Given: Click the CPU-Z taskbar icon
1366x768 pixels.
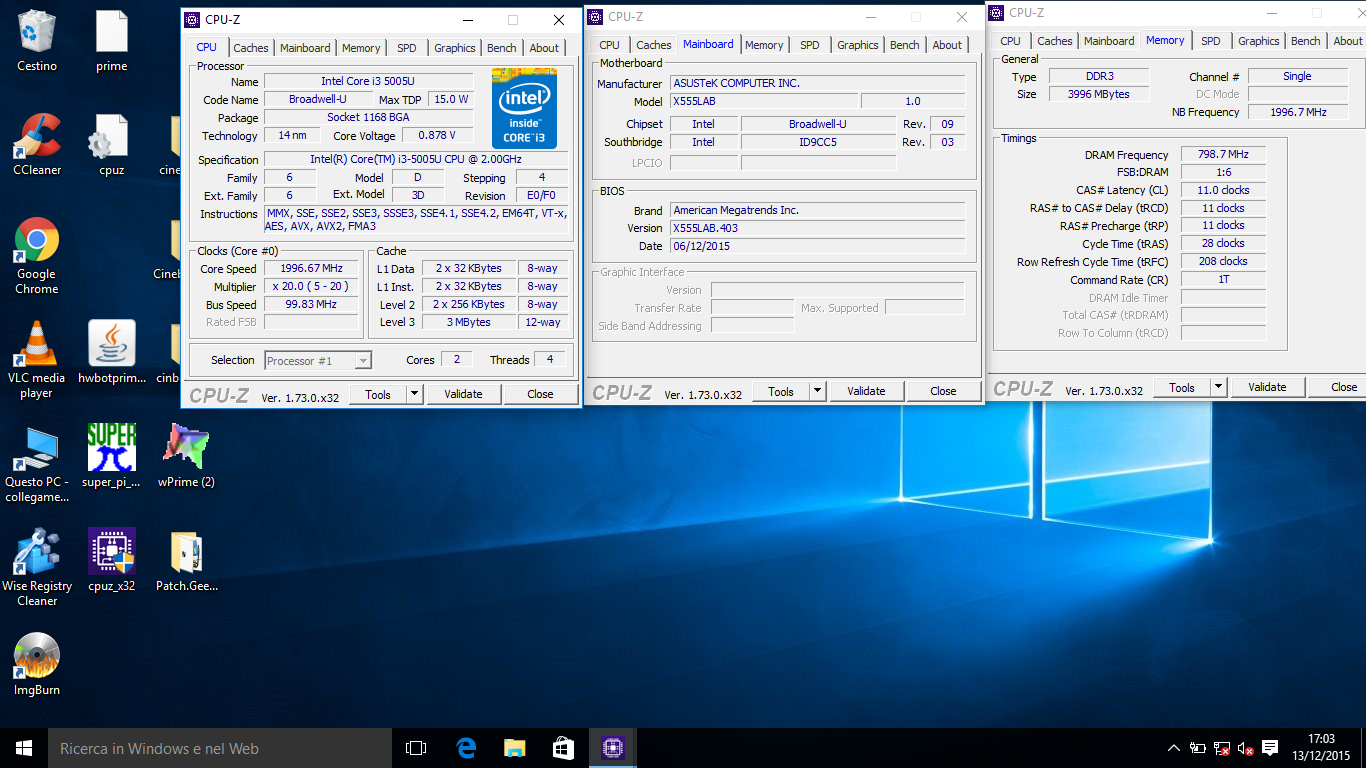Looking at the screenshot, I should click(x=612, y=748).
